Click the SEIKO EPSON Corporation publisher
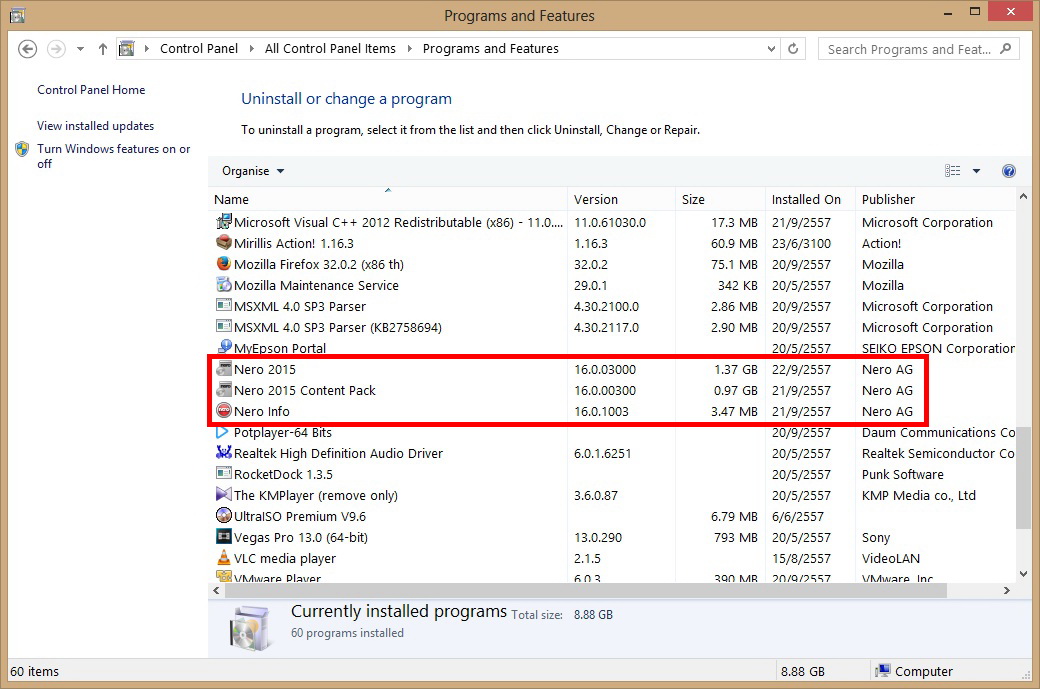The image size is (1040, 689). (x=937, y=348)
